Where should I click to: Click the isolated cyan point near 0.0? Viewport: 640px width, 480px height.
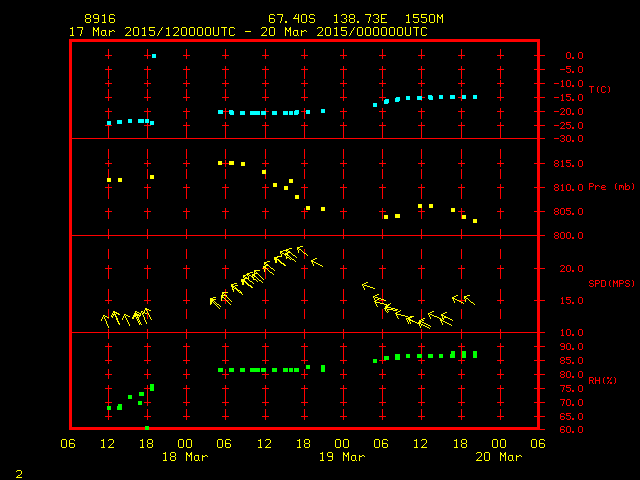pyautogui.click(x=153, y=56)
